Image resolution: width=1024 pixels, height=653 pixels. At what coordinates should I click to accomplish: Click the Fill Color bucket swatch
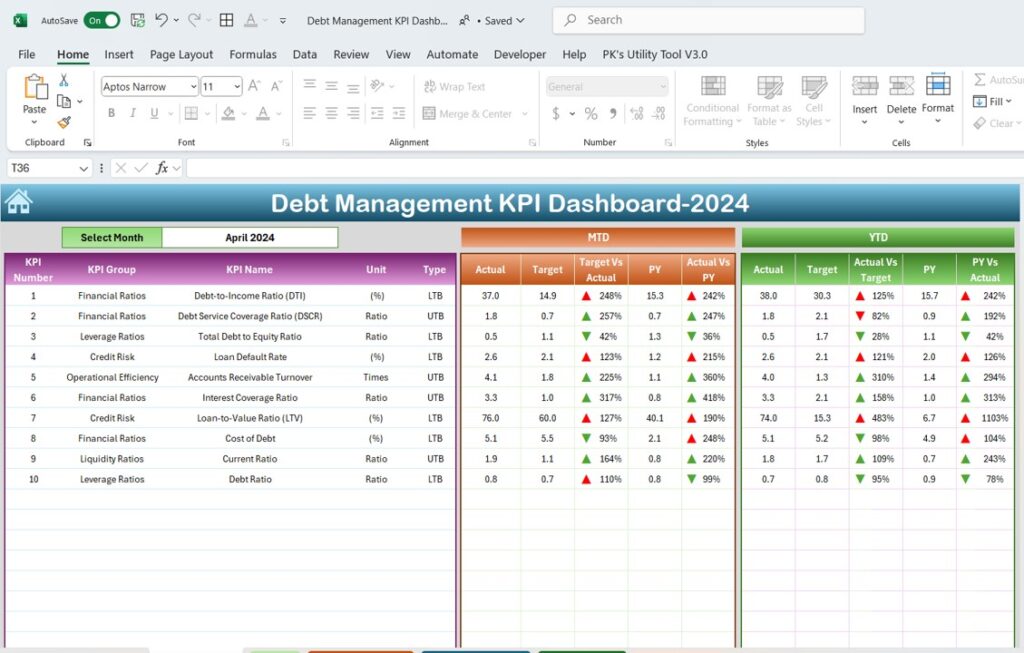pyautogui.click(x=228, y=114)
